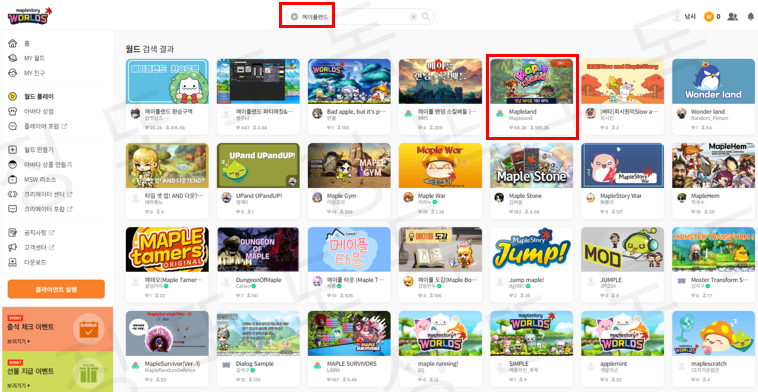Click the play circle icon in search box

pyautogui.click(x=294, y=17)
